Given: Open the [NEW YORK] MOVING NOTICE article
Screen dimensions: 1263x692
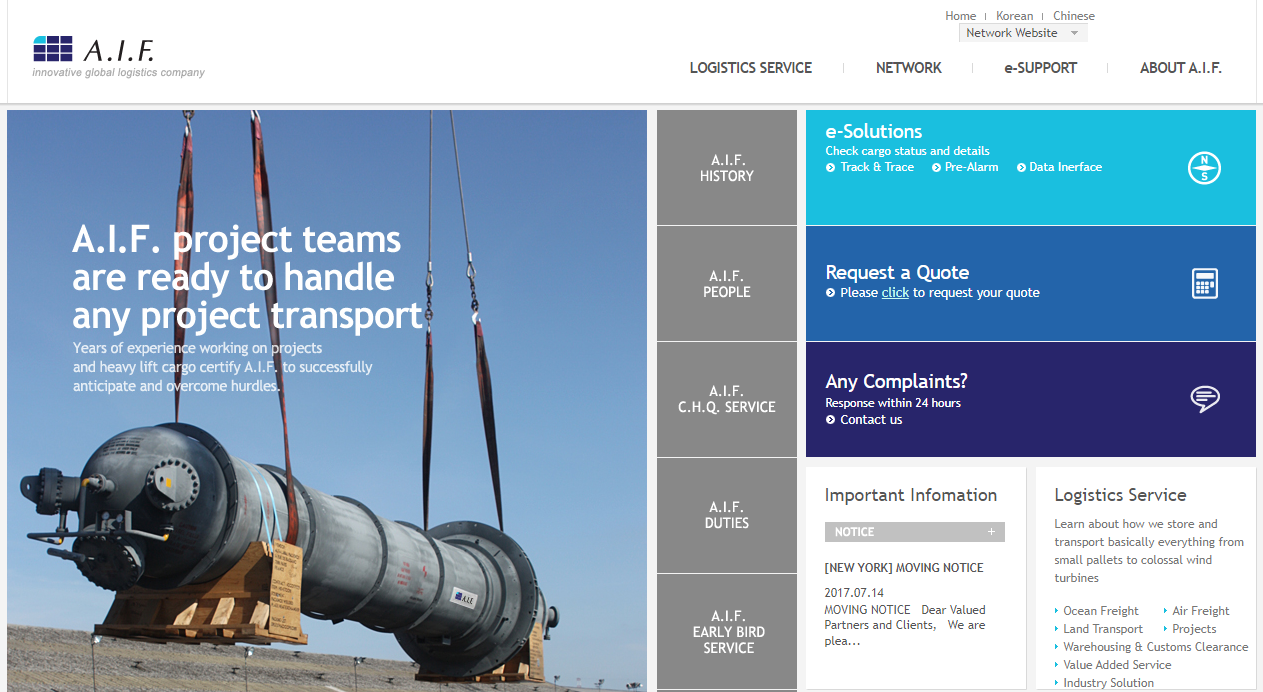Looking at the screenshot, I should pyautogui.click(x=903, y=568).
